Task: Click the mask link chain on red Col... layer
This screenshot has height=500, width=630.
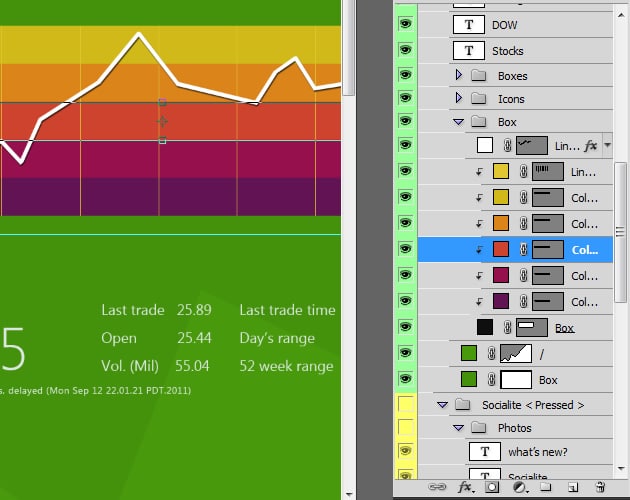Action: 523,250
